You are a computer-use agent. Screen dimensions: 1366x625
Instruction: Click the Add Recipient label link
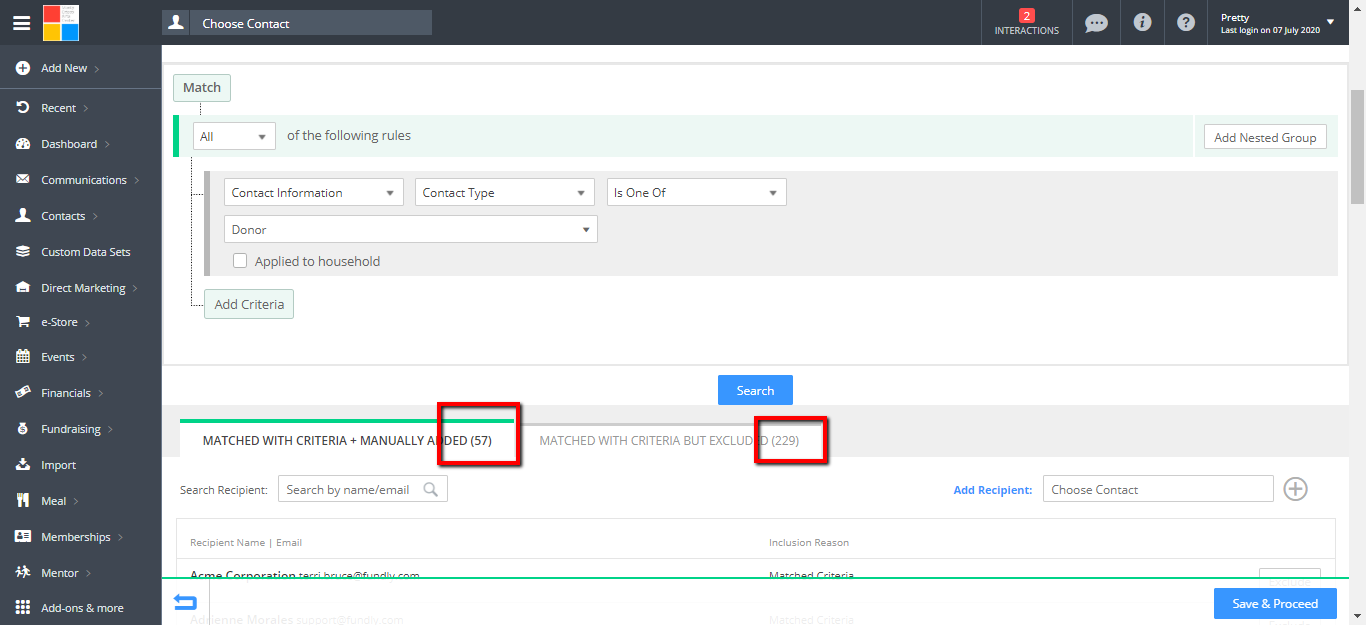click(993, 490)
